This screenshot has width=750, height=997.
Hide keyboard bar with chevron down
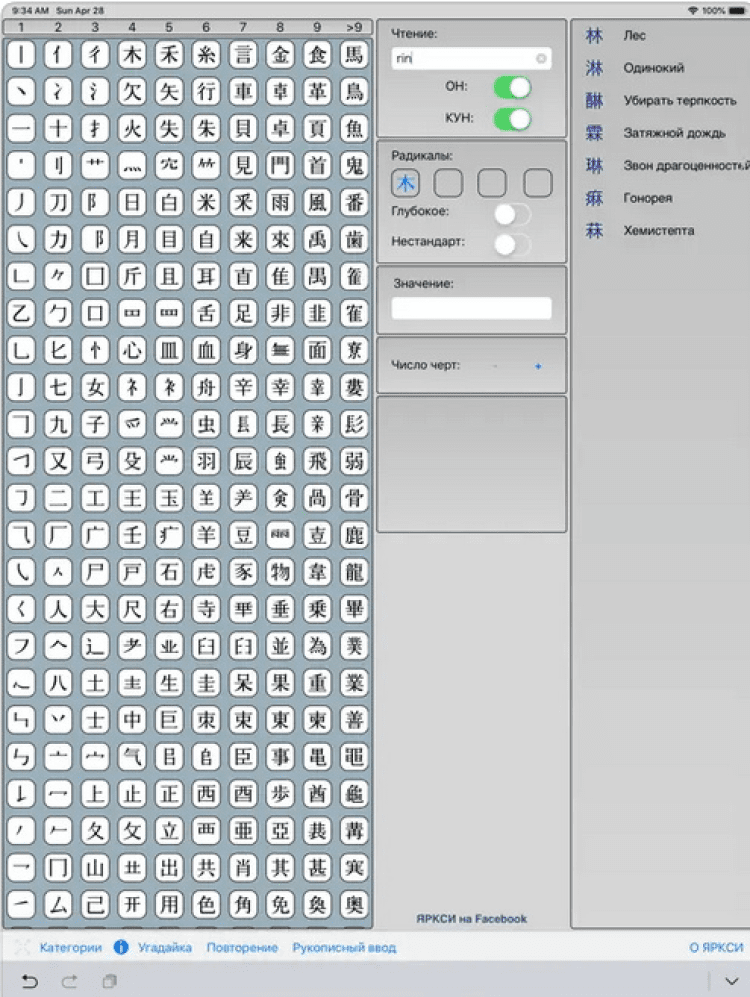(x=732, y=981)
